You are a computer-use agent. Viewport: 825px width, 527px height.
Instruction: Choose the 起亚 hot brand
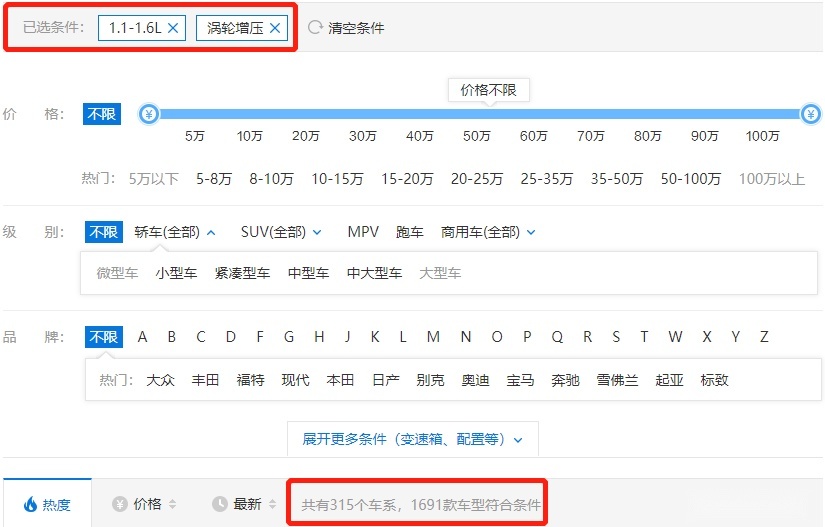[669, 380]
